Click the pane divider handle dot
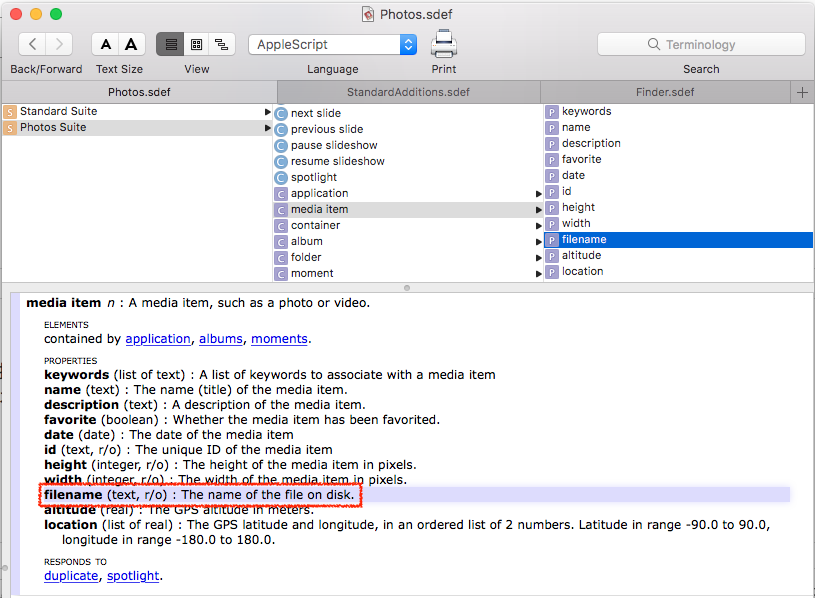815x598 pixels. click(x=407, y=288)
